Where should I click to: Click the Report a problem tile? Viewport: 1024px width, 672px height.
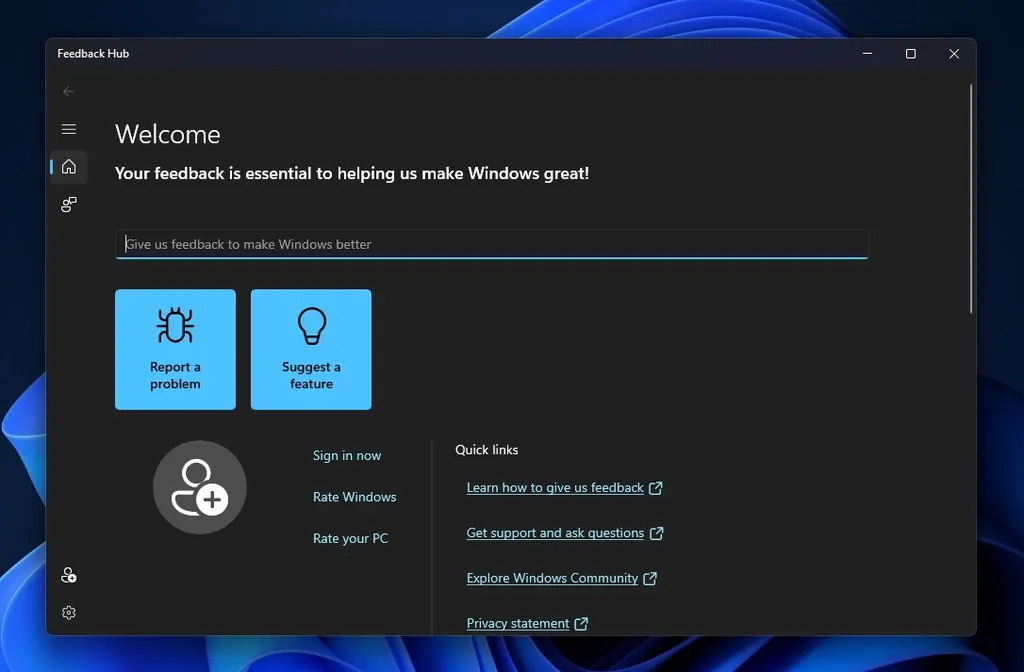pyautogui.click(x=175, y=350)
